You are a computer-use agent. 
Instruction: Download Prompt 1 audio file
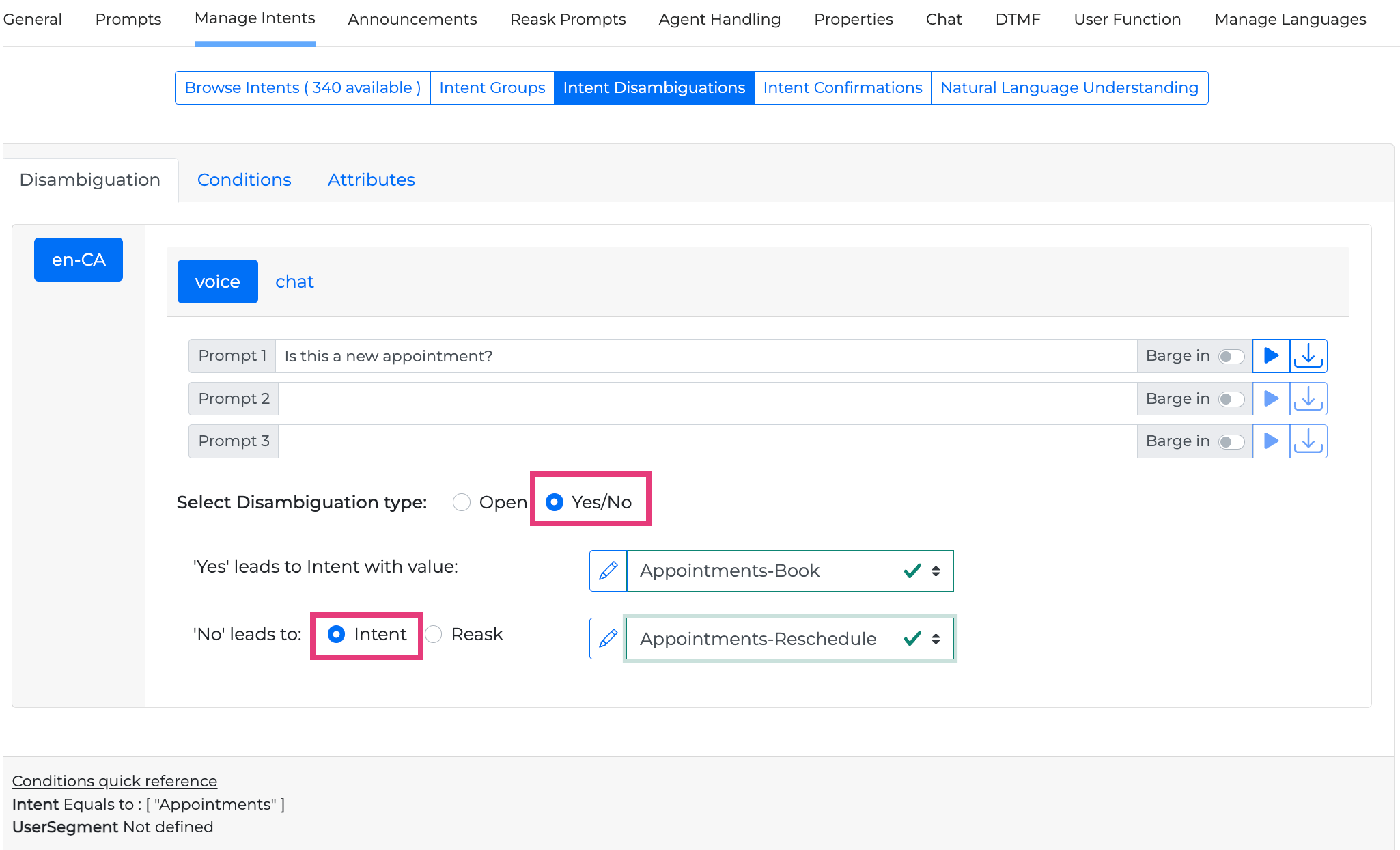tap(1308, 356)
